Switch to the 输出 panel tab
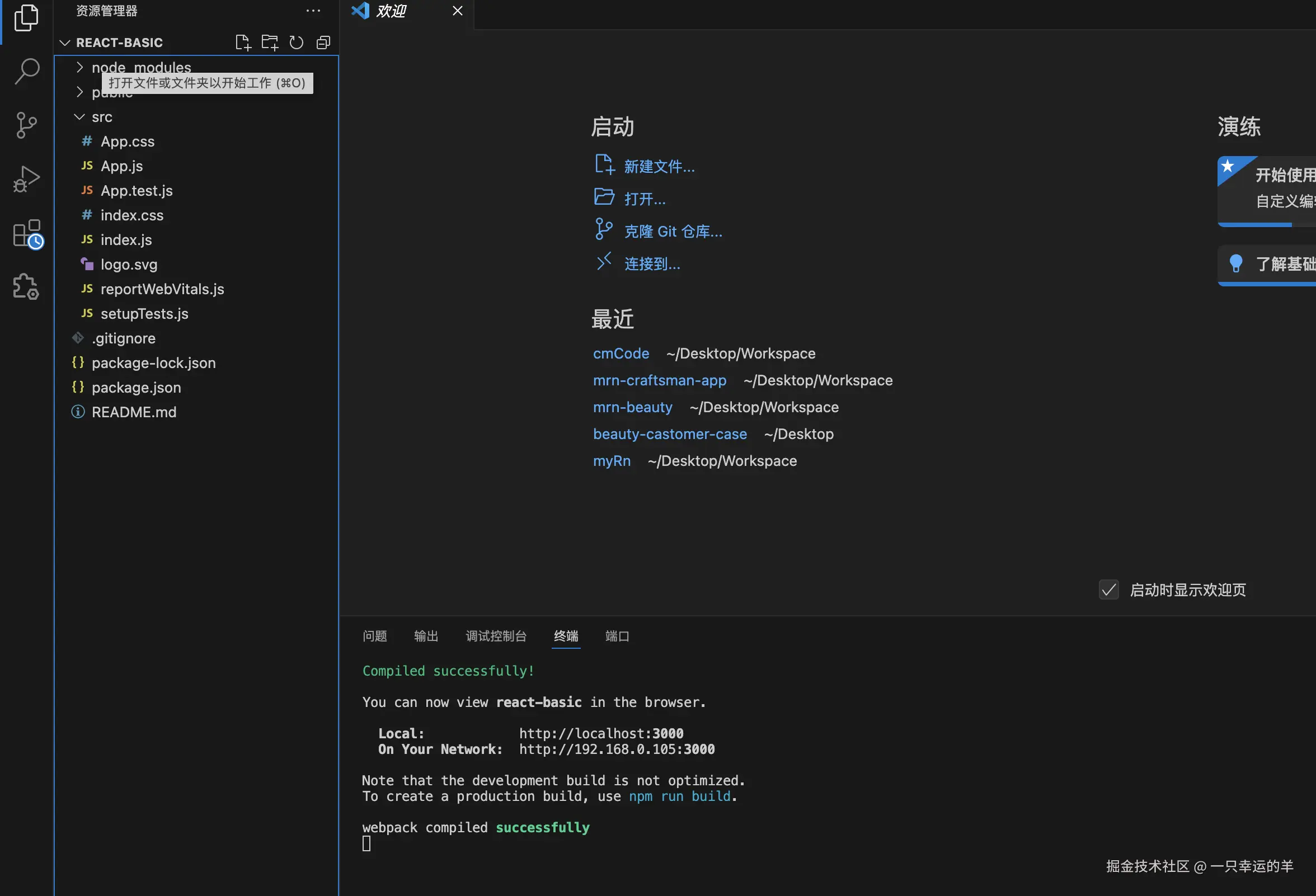The width and height of the screenshot is (1316, 896). pos(426,636)
